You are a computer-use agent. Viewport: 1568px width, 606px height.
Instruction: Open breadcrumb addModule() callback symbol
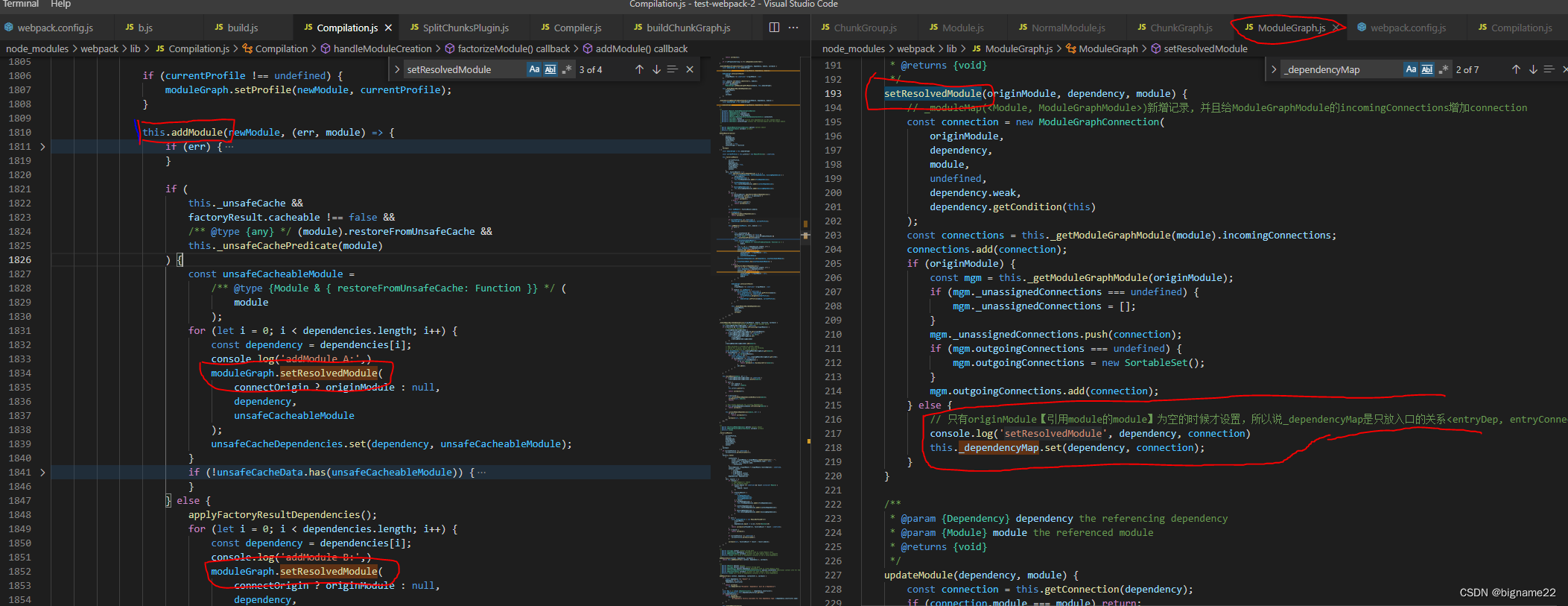point(641,48)
